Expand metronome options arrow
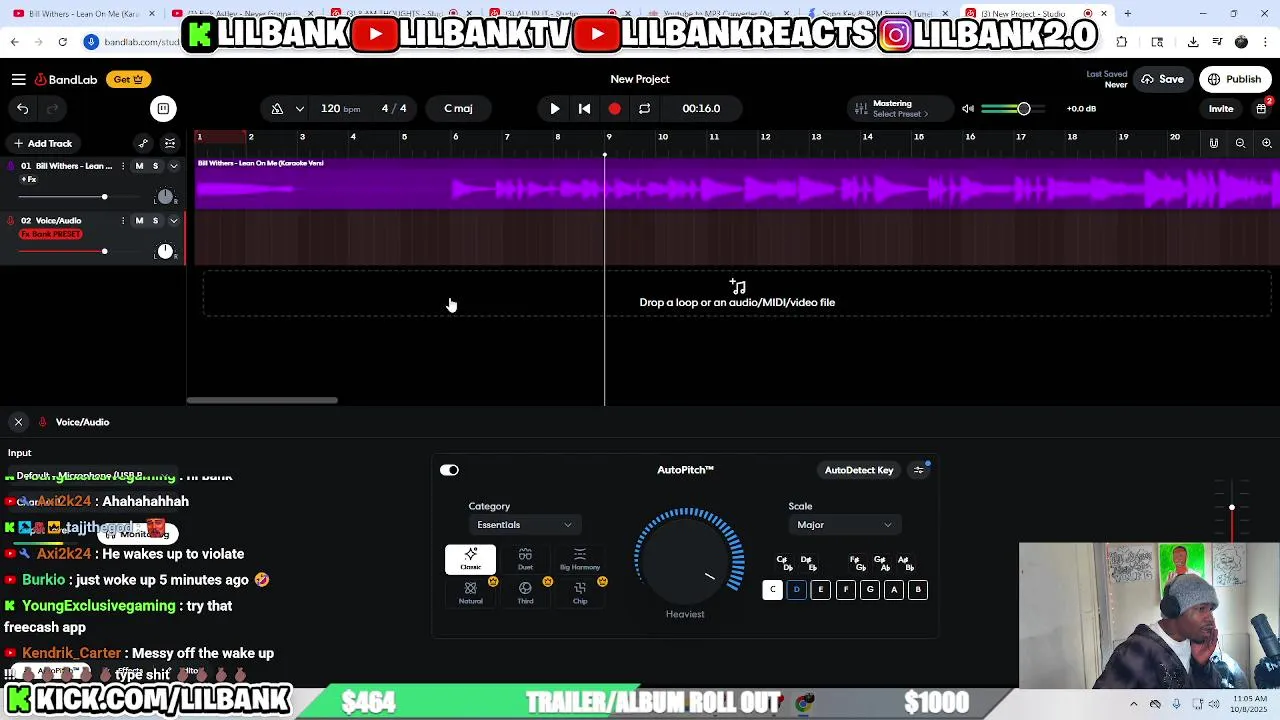1280x720 pixels. tap(299, 109)
